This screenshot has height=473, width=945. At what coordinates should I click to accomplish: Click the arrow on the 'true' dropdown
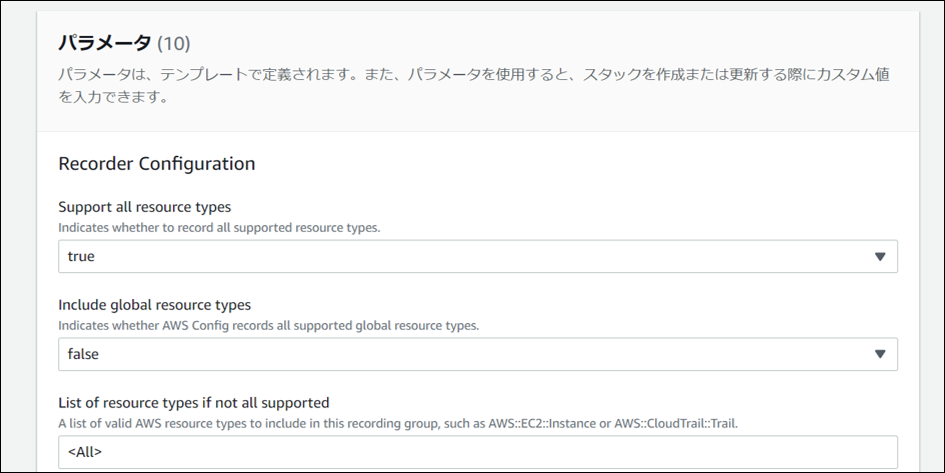pos(880,257)
